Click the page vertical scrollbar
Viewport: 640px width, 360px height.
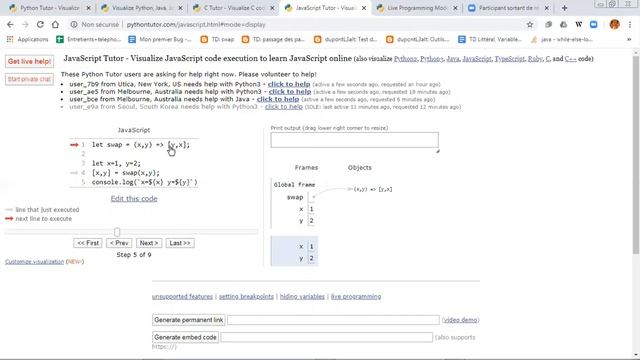636,155
